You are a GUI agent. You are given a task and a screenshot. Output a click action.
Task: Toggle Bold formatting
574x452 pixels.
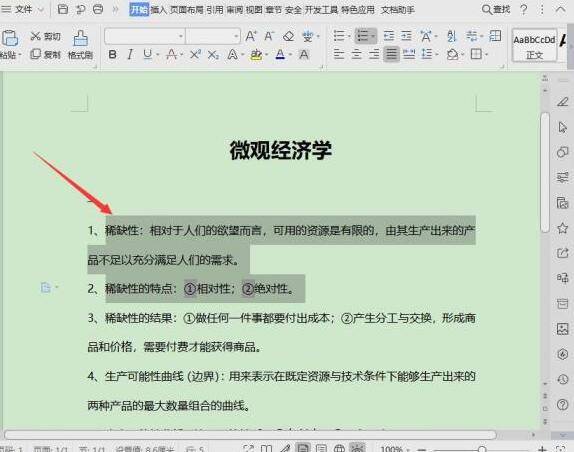(112, 55)
